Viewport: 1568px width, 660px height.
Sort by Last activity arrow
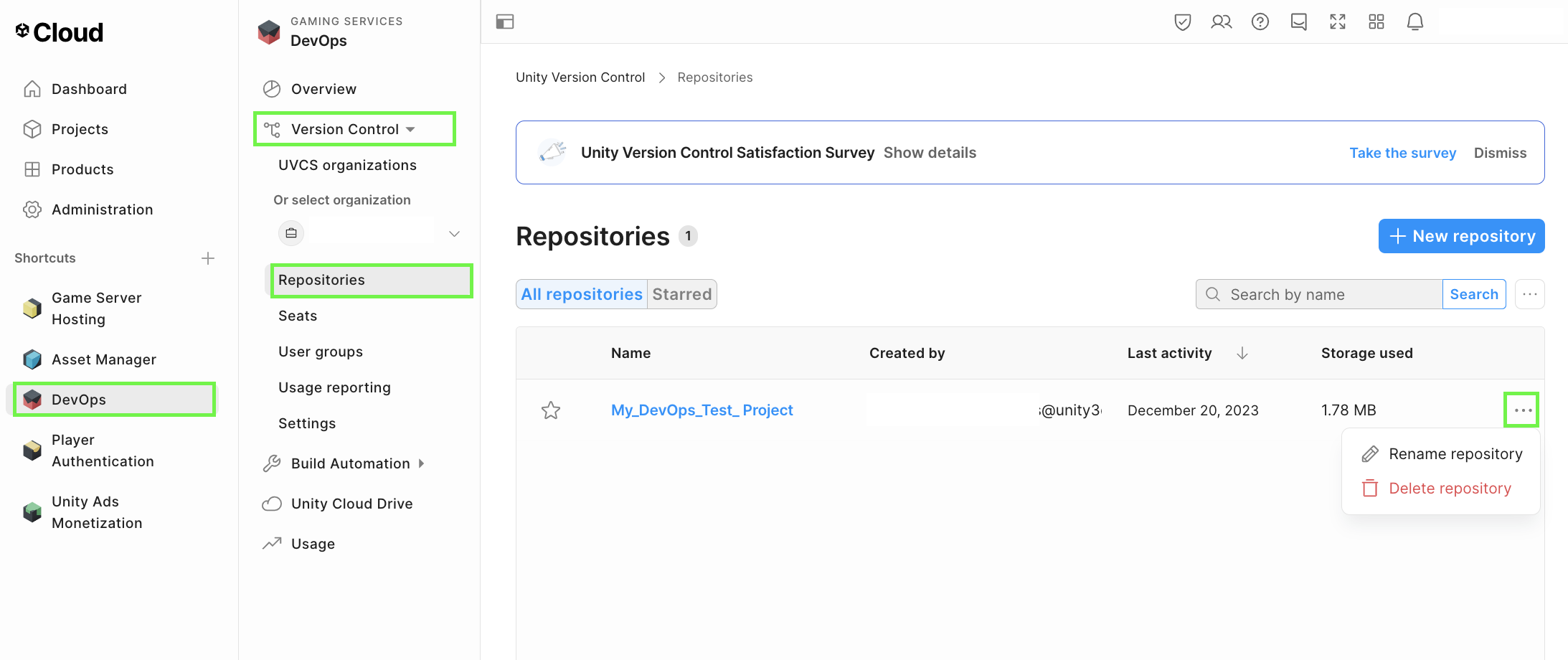pos(1242,353)
